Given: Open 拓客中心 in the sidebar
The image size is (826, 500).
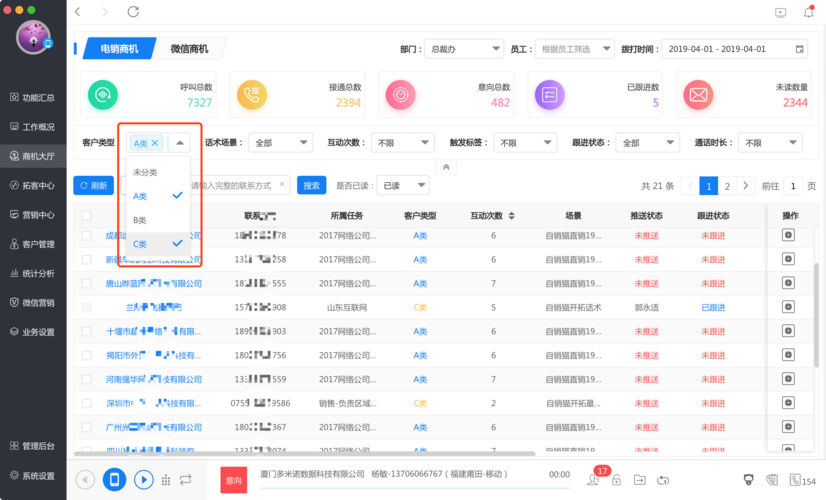Looking at the screenshot, I should 33,185.
